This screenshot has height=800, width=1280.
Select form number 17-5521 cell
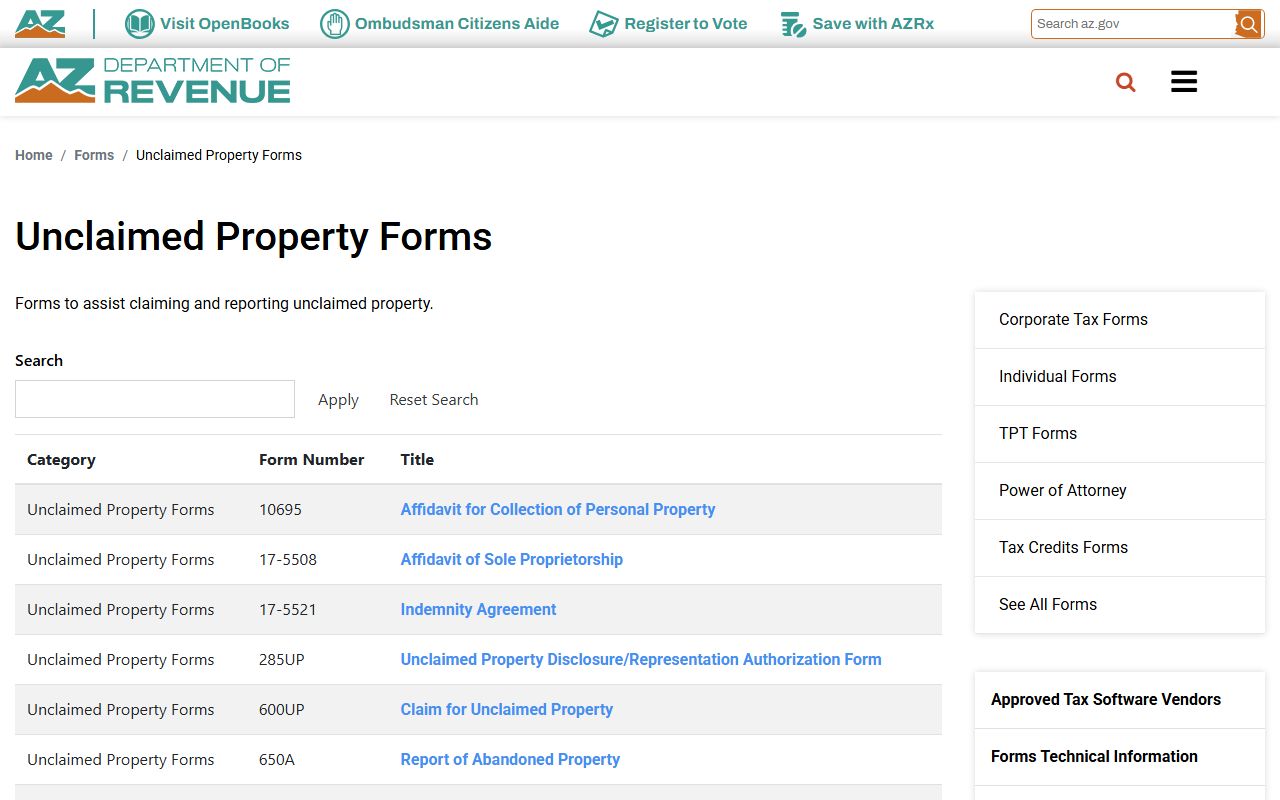point(288,609)
